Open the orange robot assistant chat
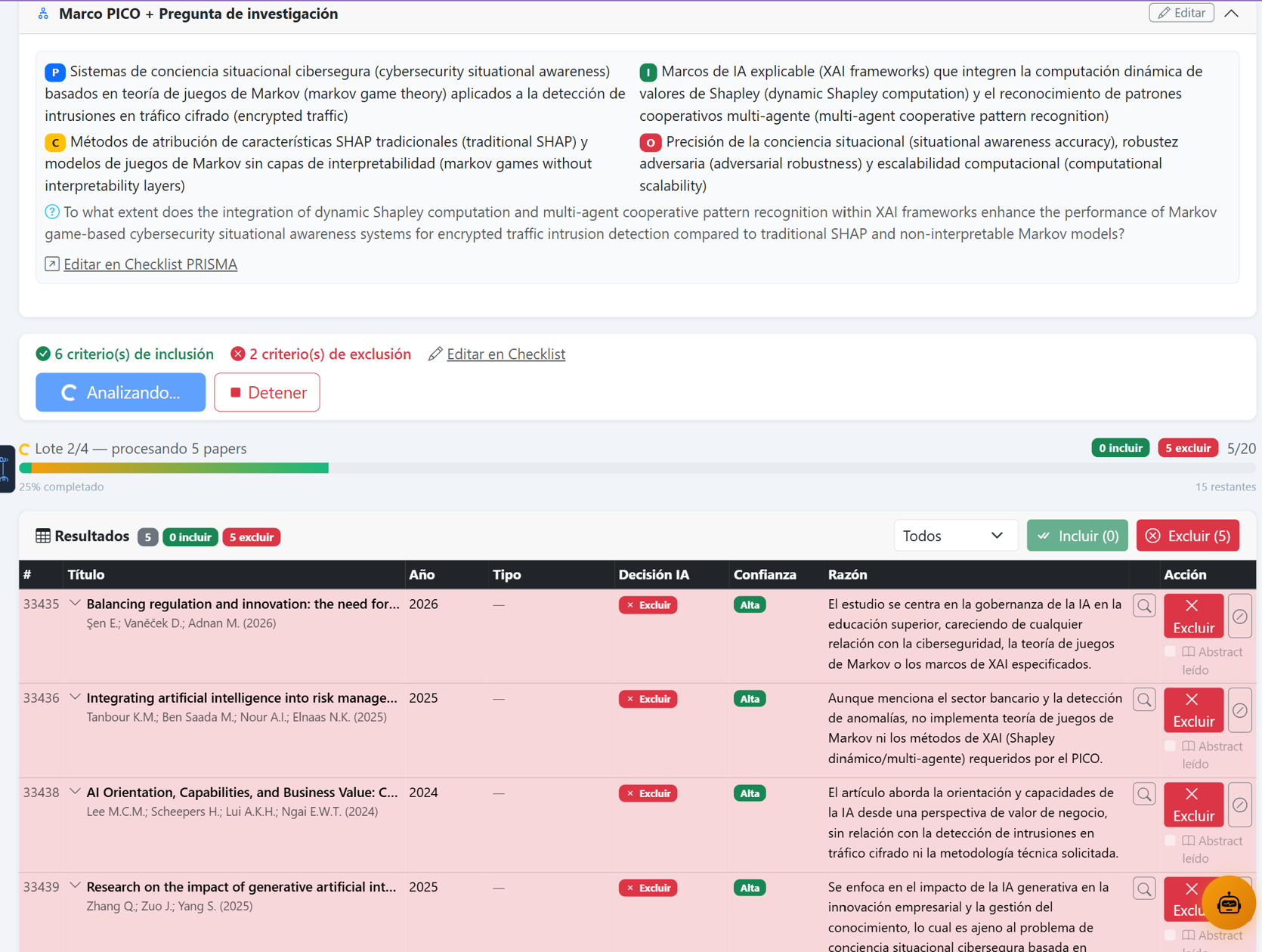 1228,902
